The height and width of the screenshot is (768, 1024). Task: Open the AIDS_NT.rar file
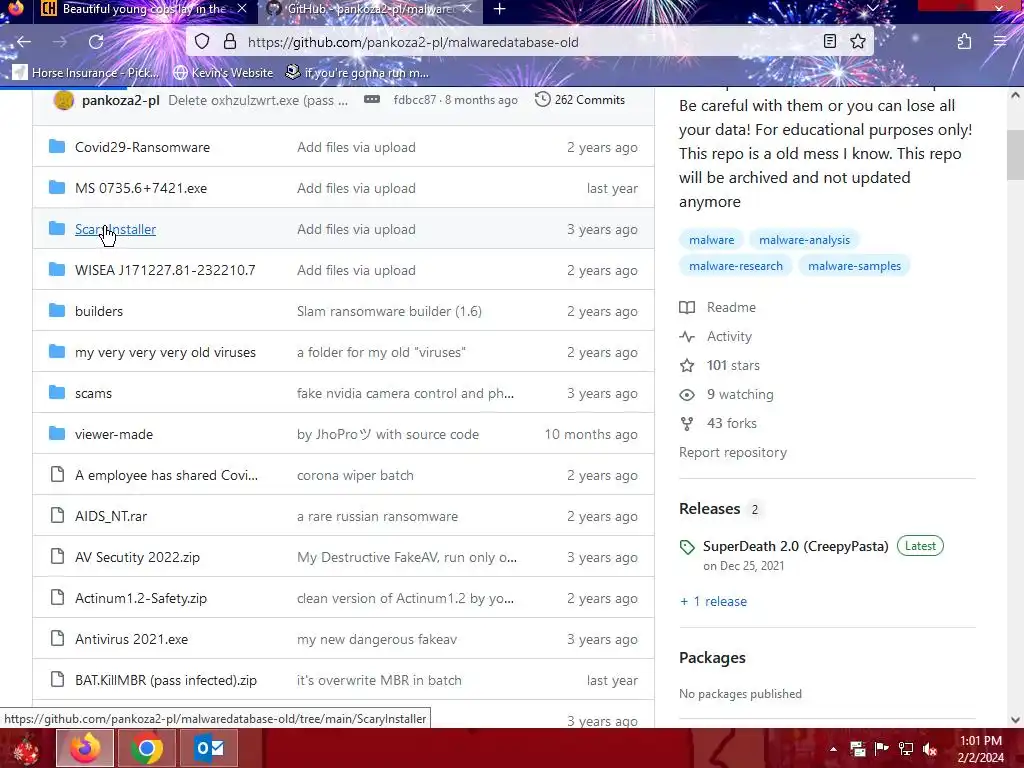(x=111, y=517)
